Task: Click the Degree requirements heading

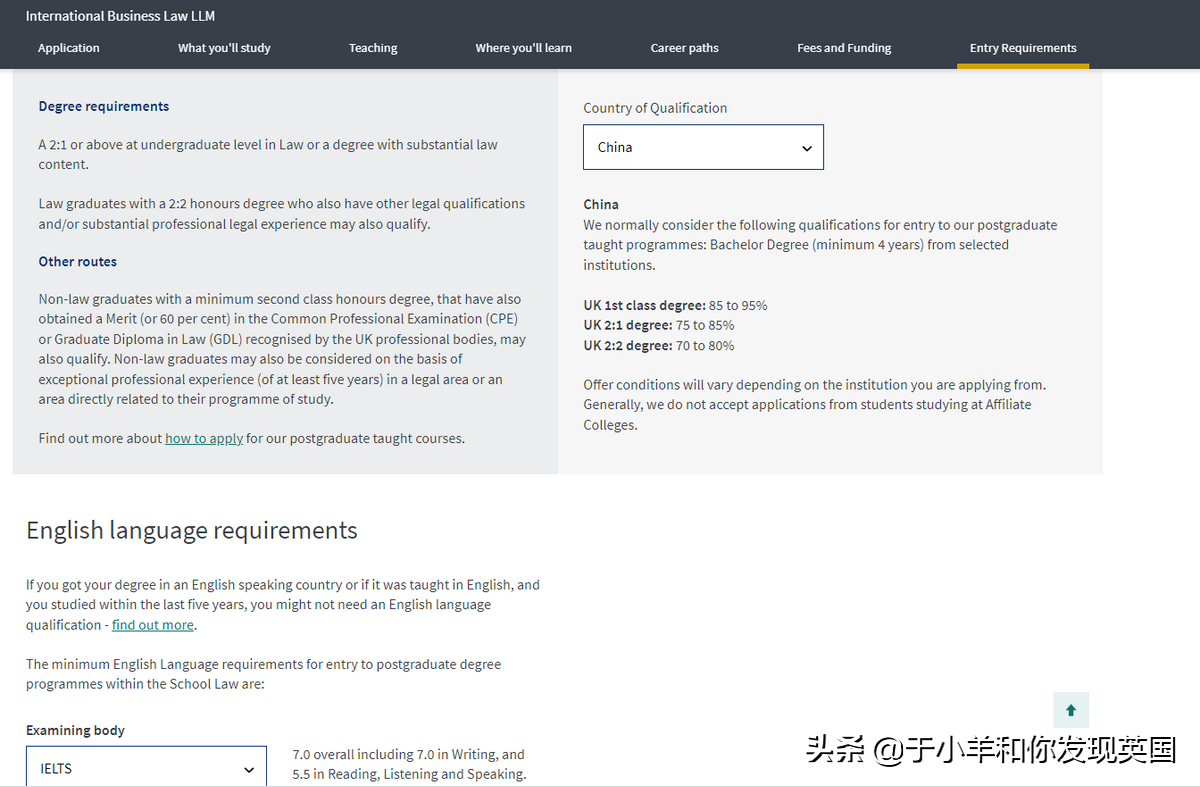Action: [104, 106]
